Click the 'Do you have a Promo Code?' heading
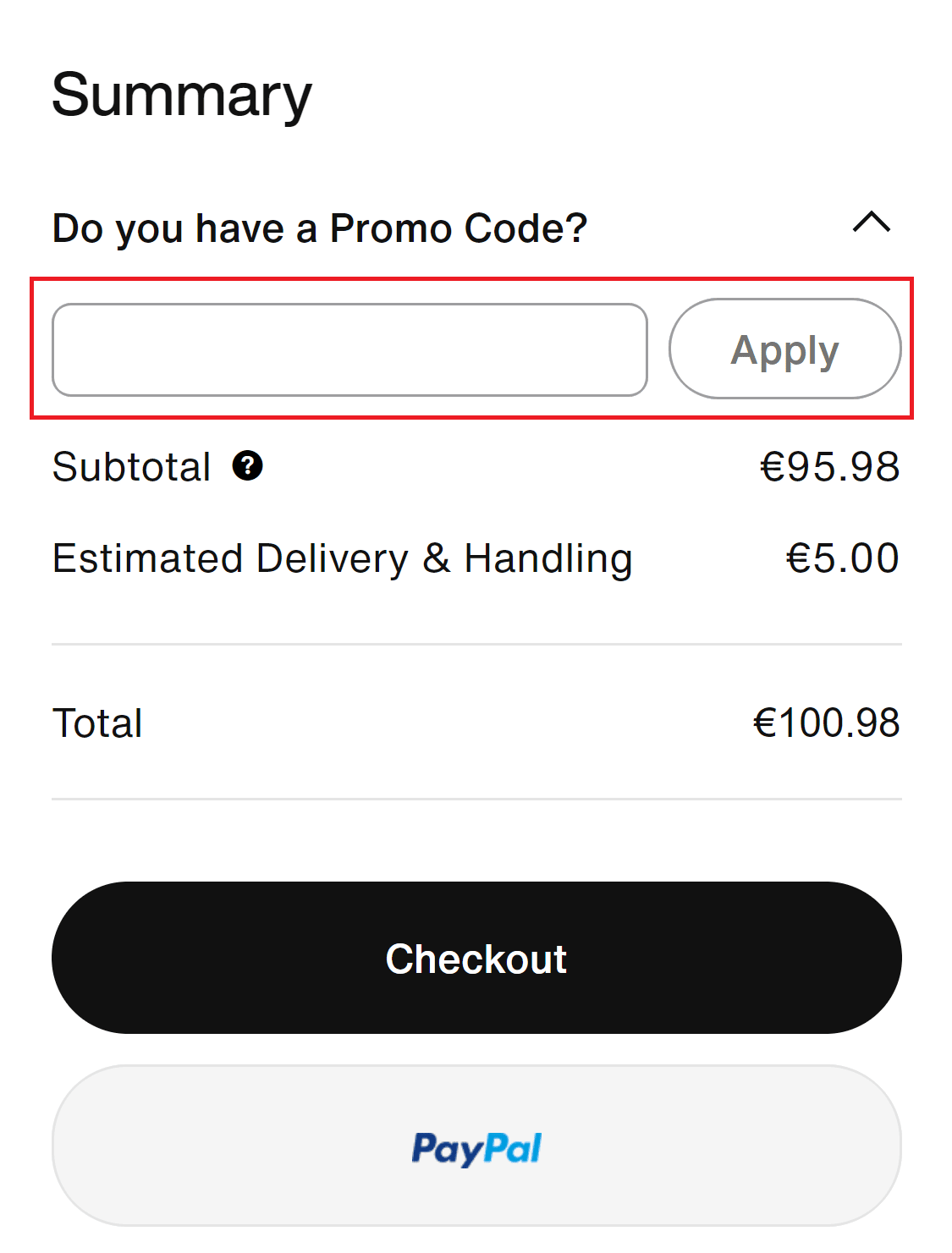952x1253 pixels. point(320,228)
